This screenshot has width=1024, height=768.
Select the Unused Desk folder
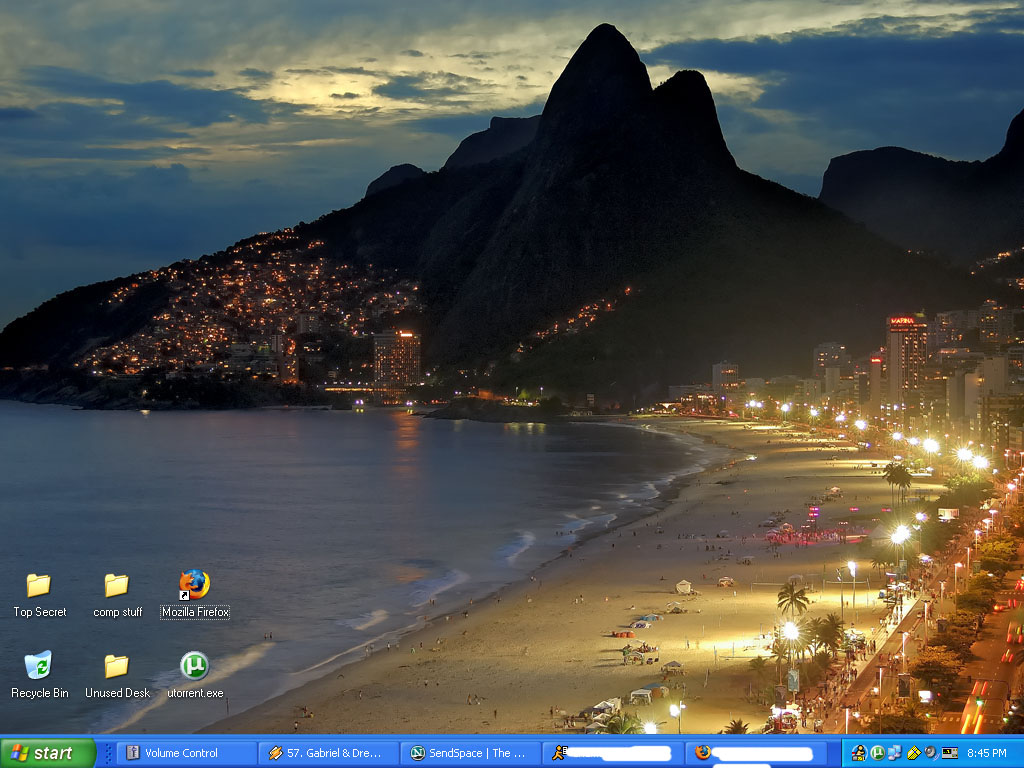pos(117,667)
